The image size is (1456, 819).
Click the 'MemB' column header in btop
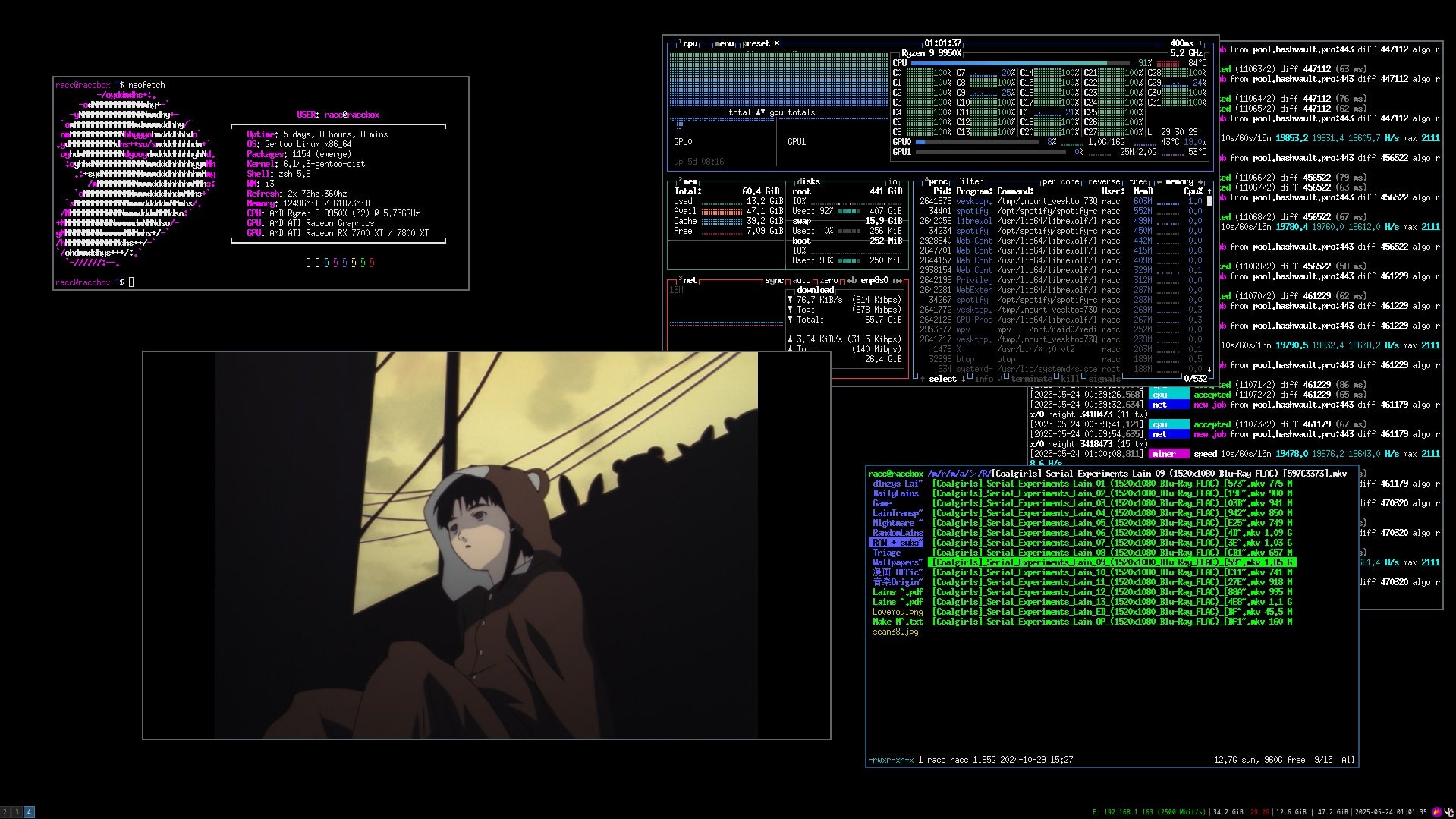click(1143, 191)
